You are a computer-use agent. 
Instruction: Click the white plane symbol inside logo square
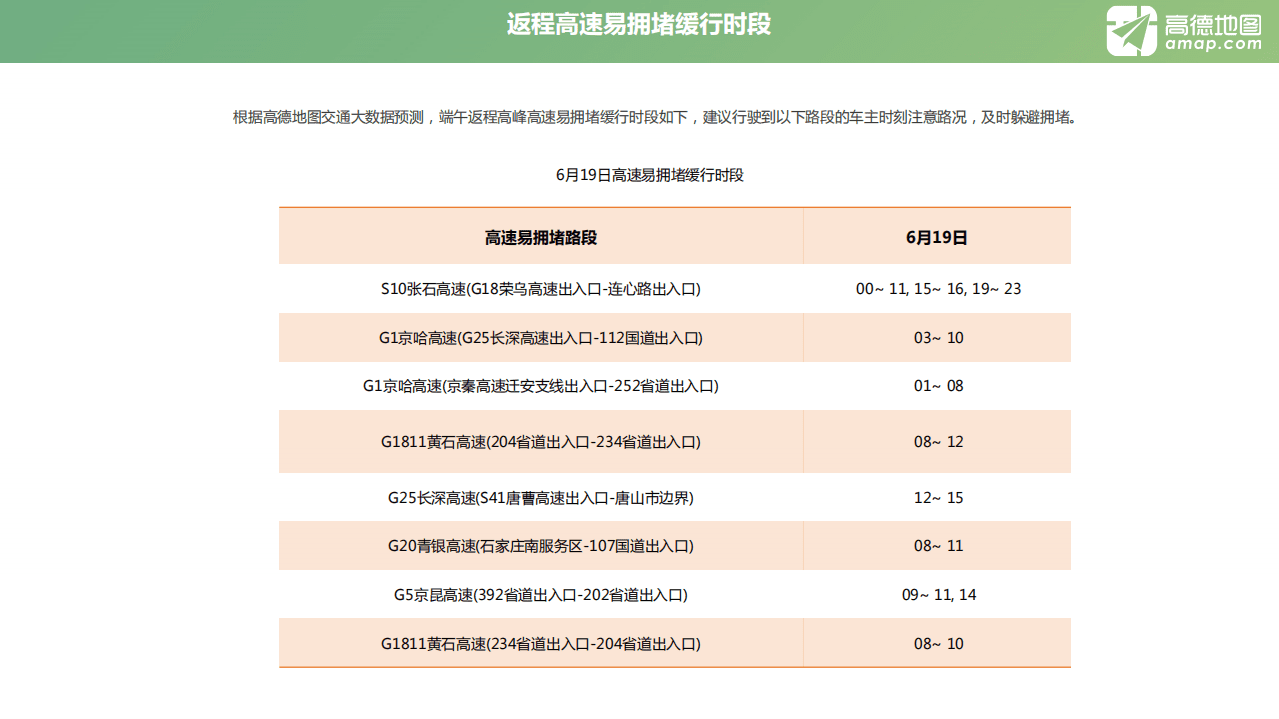click(1131, 28)
